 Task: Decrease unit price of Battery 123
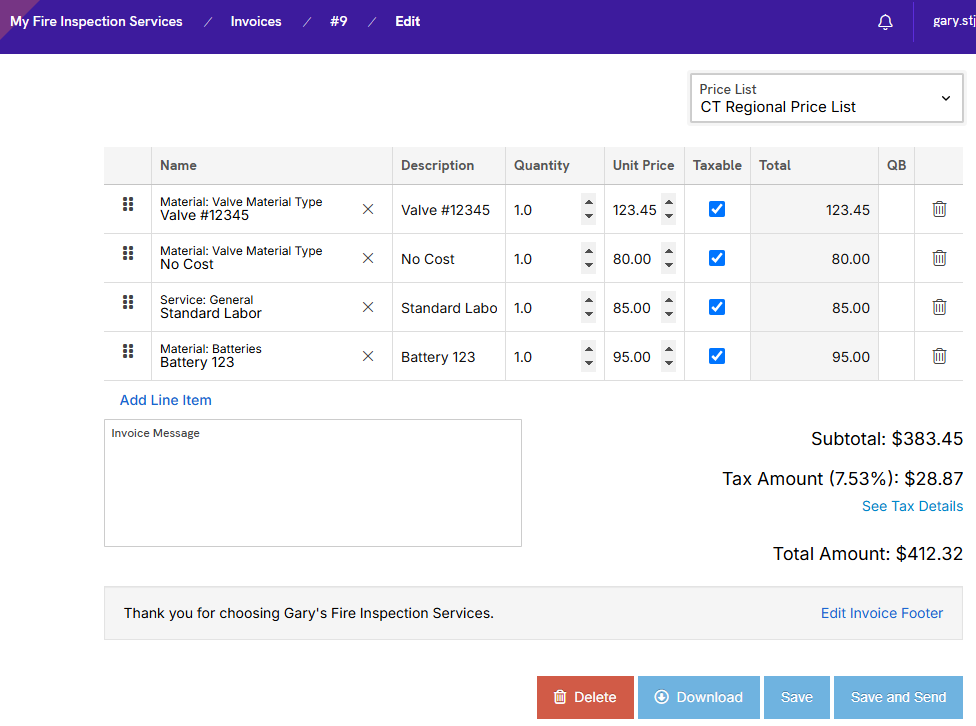tap(669, 364)
